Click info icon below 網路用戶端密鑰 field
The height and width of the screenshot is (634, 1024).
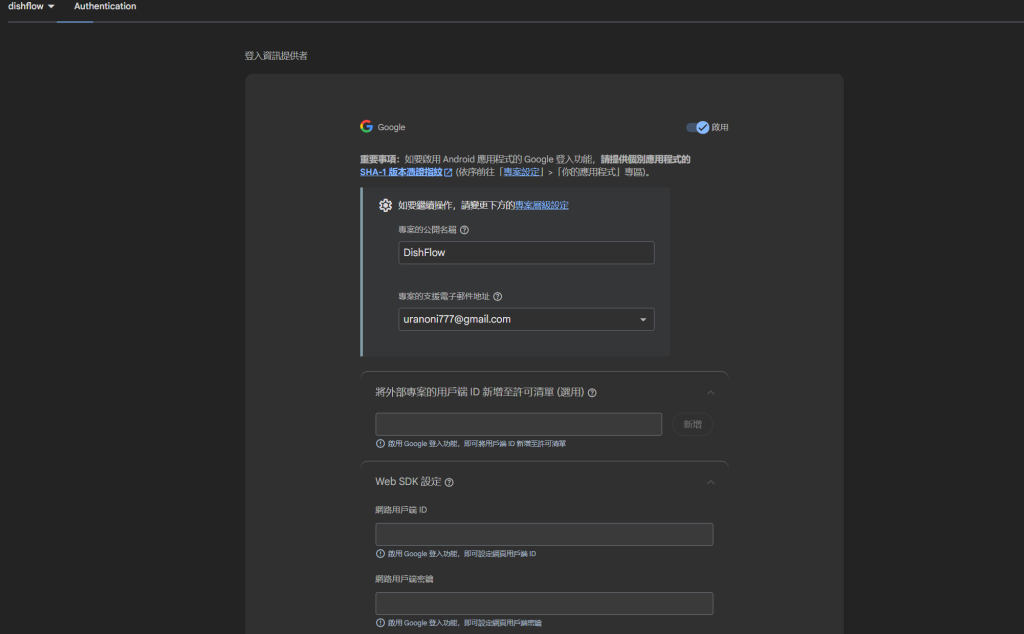[x=380, y=623]
